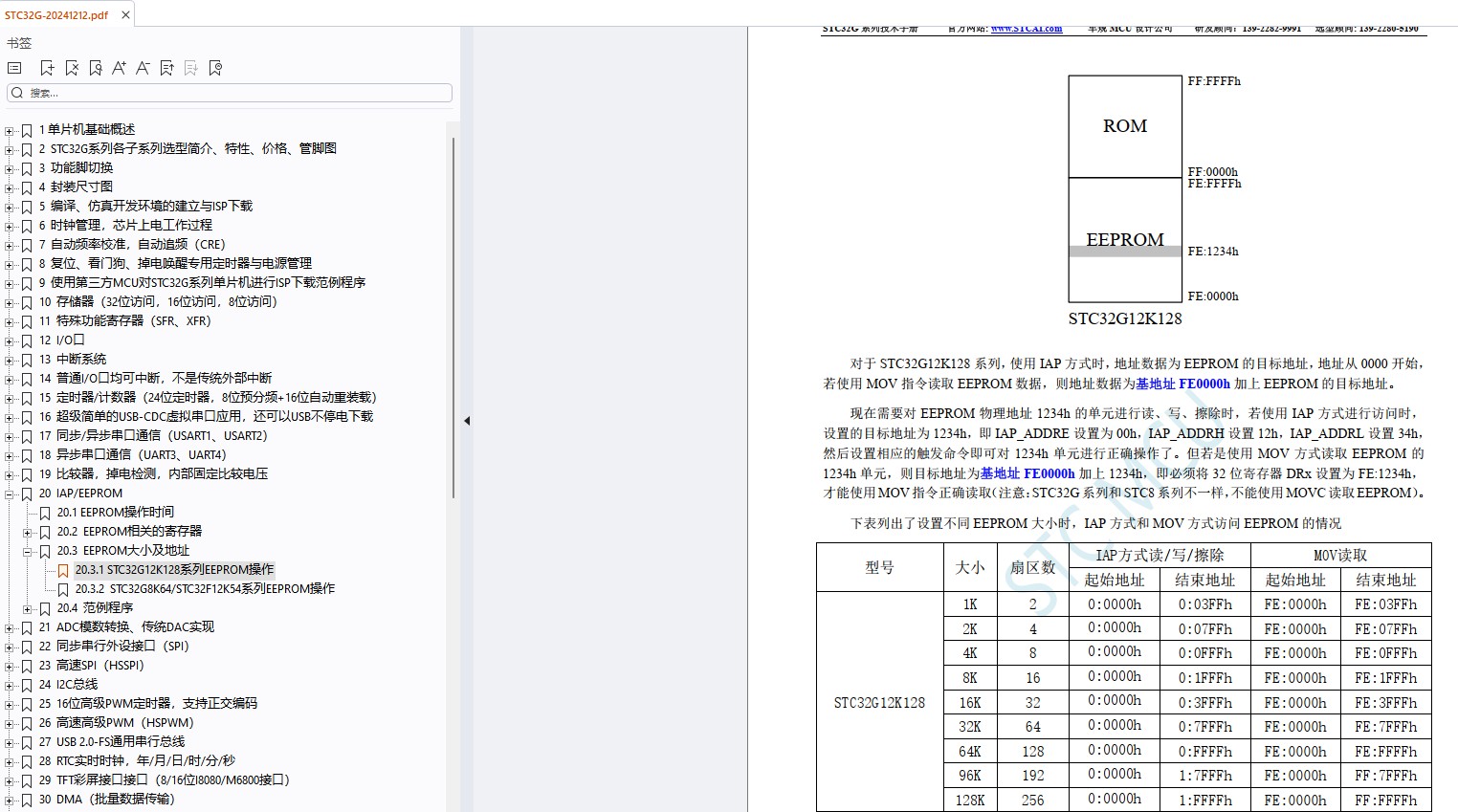Click the 'ROM' label in the memory diagram
Viewport: 1458px width, 812px height.
tap(1125, 126)
